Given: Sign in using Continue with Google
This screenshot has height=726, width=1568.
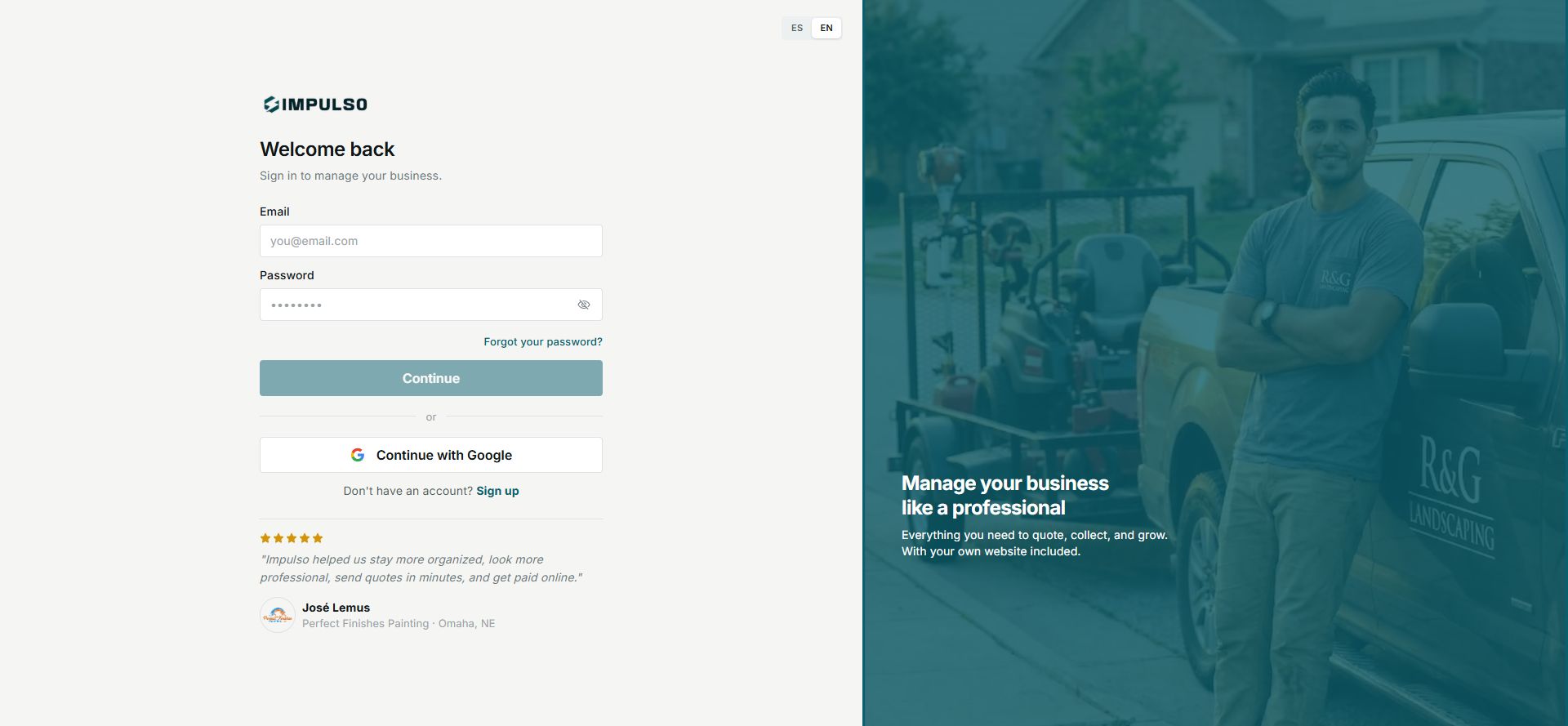Looking at the screenshot, I should point(431,455).
